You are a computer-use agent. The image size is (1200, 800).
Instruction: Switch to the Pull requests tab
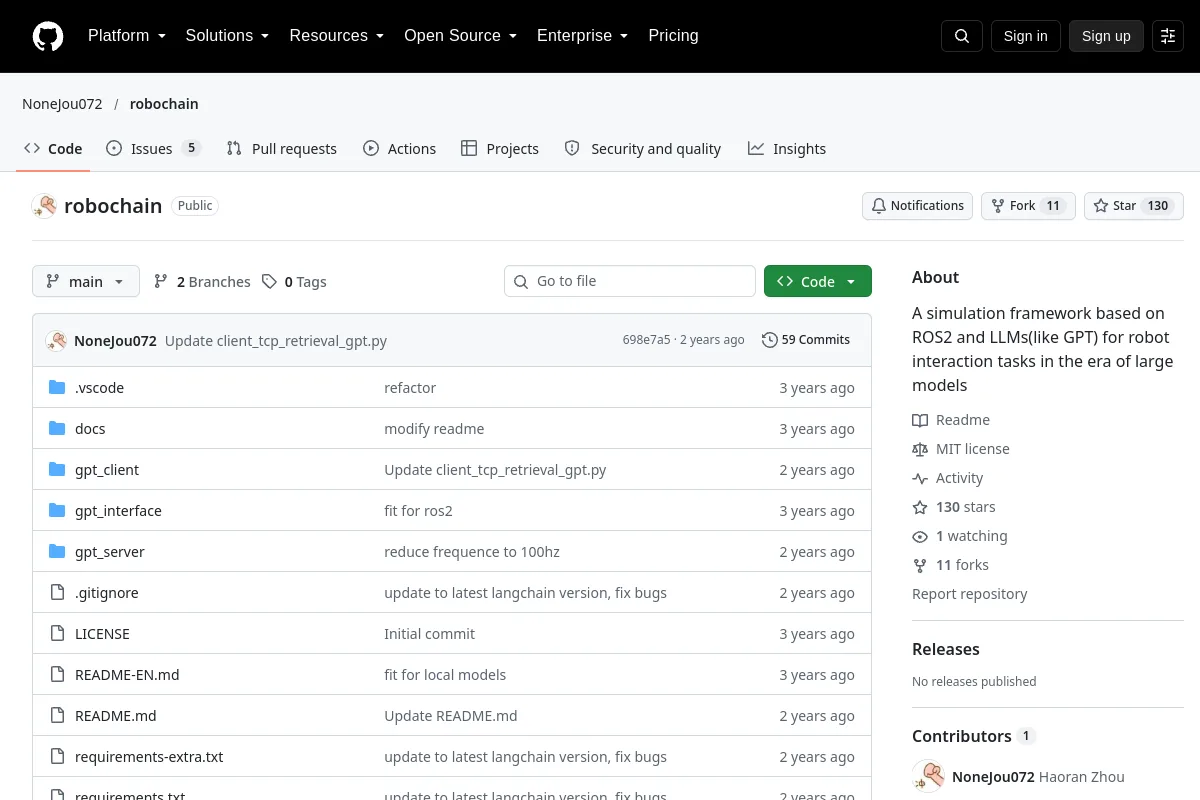(x=282, y=149)
